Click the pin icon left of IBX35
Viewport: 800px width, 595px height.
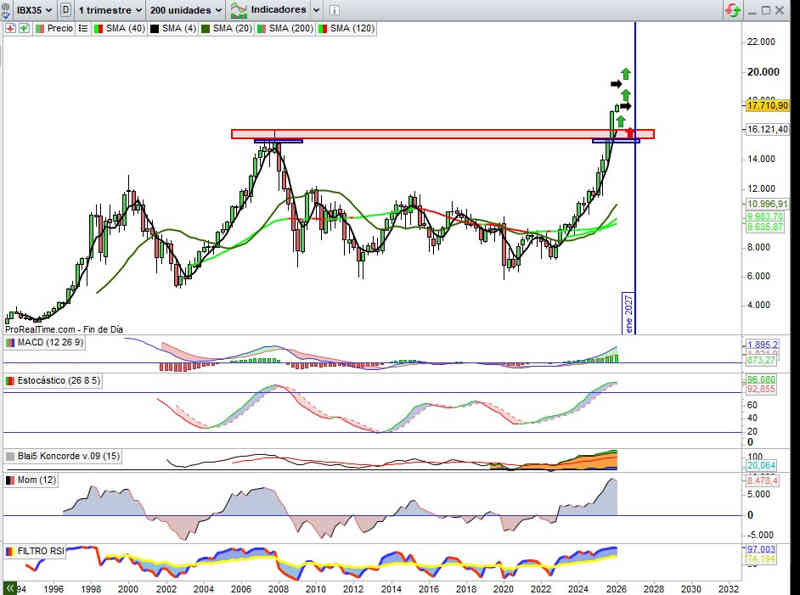point(8,10)
